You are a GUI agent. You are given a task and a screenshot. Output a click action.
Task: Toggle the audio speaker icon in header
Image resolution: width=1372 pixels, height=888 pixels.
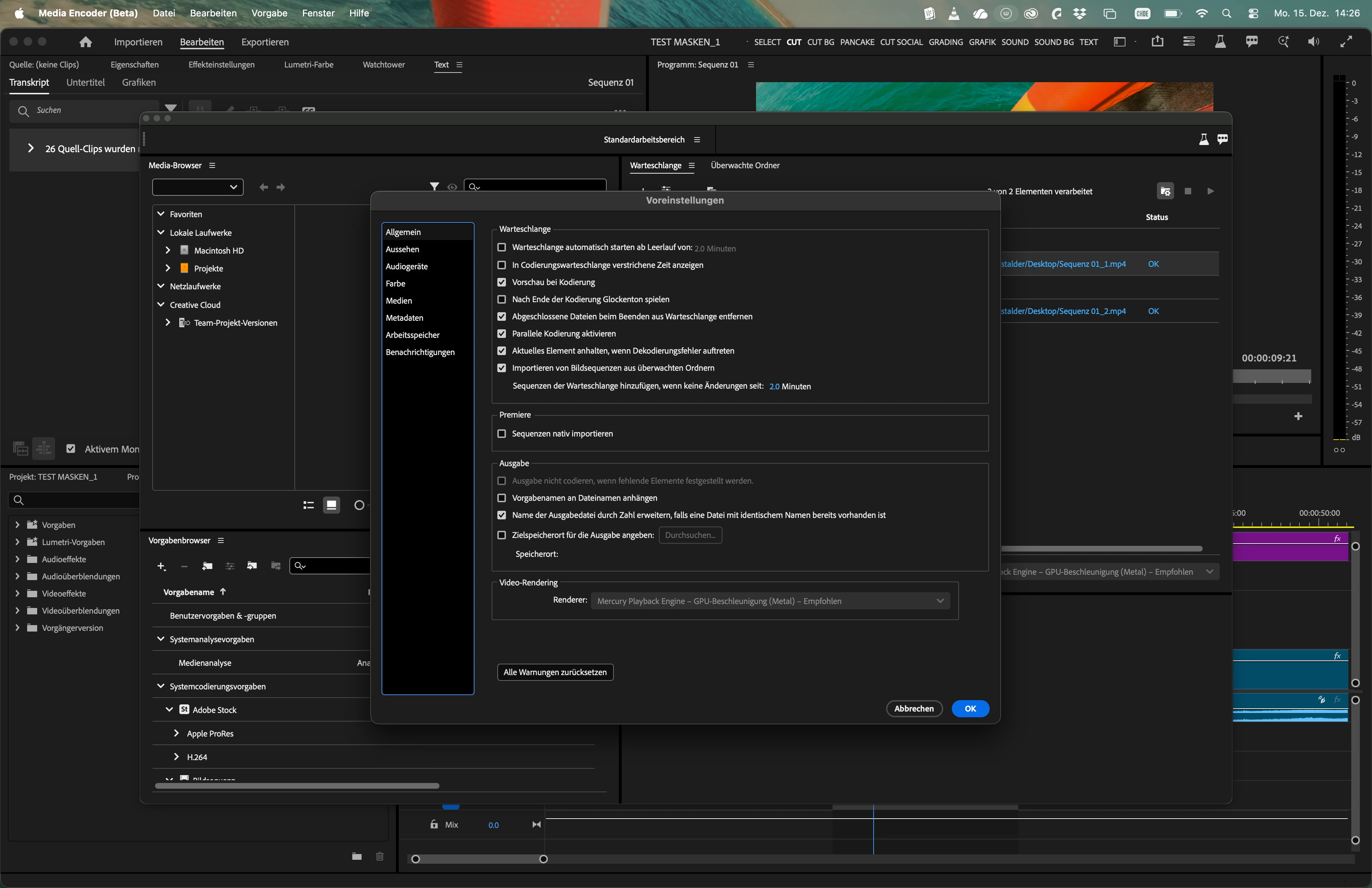pyautogui.click(x=1314, y=41)
